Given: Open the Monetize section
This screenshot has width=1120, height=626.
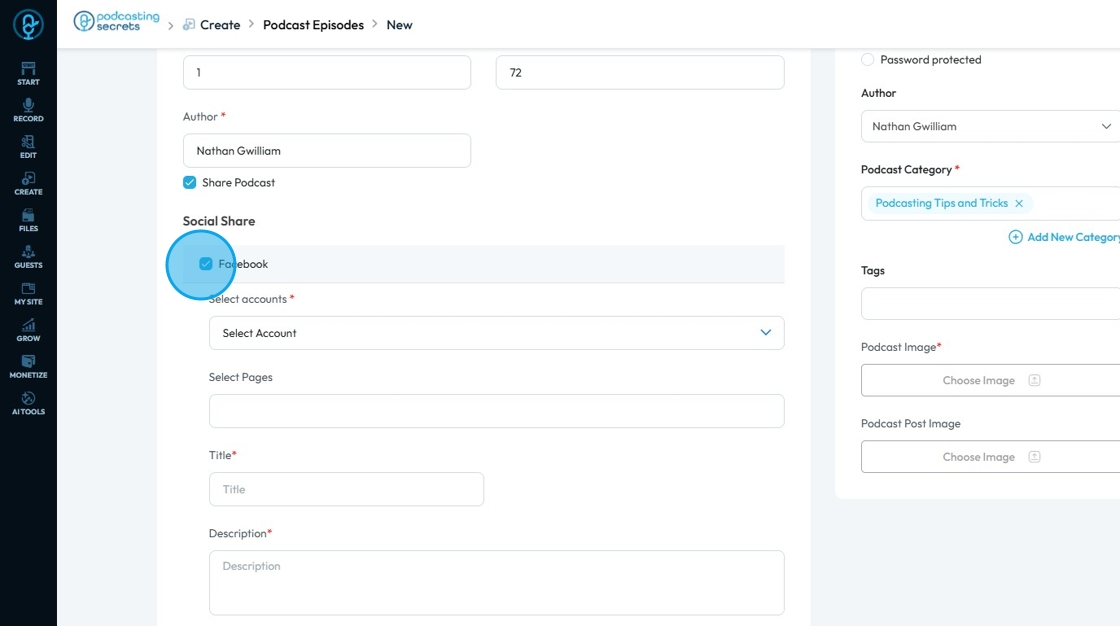Looking at the screenshot, I should pyautogui.click(x=28, y=367).
